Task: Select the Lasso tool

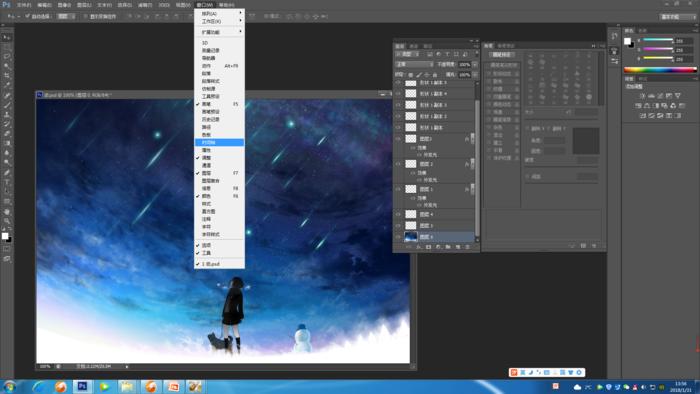Action: click(x=7, y=57)
